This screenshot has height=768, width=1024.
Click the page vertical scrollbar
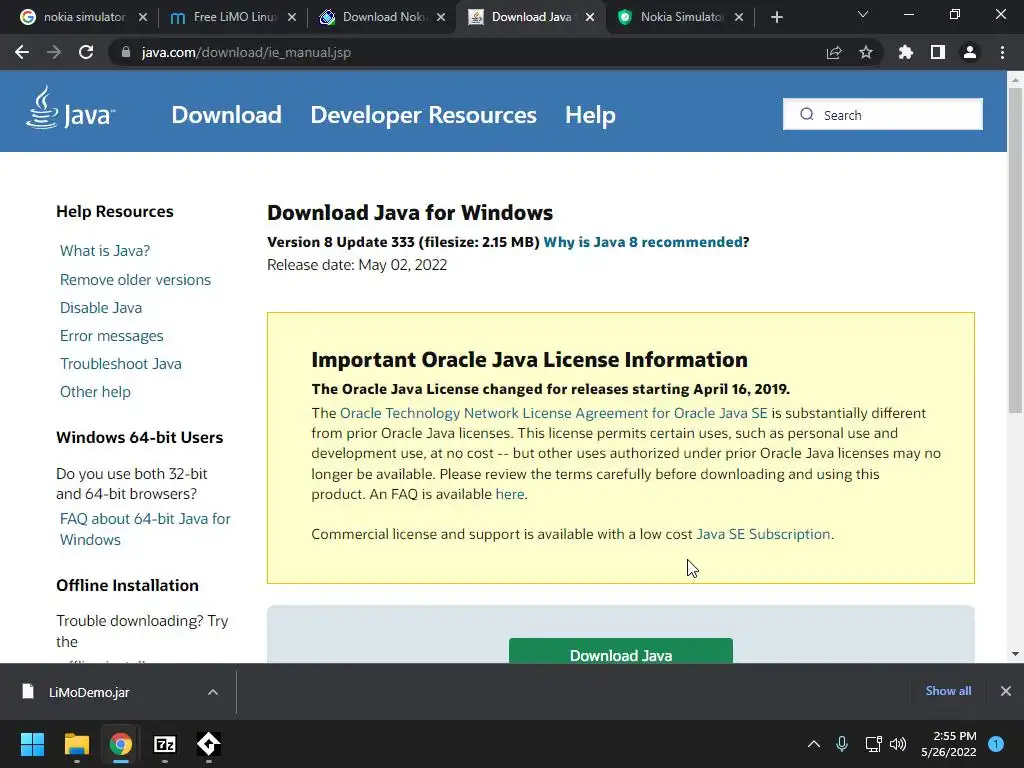[1015, 250]
